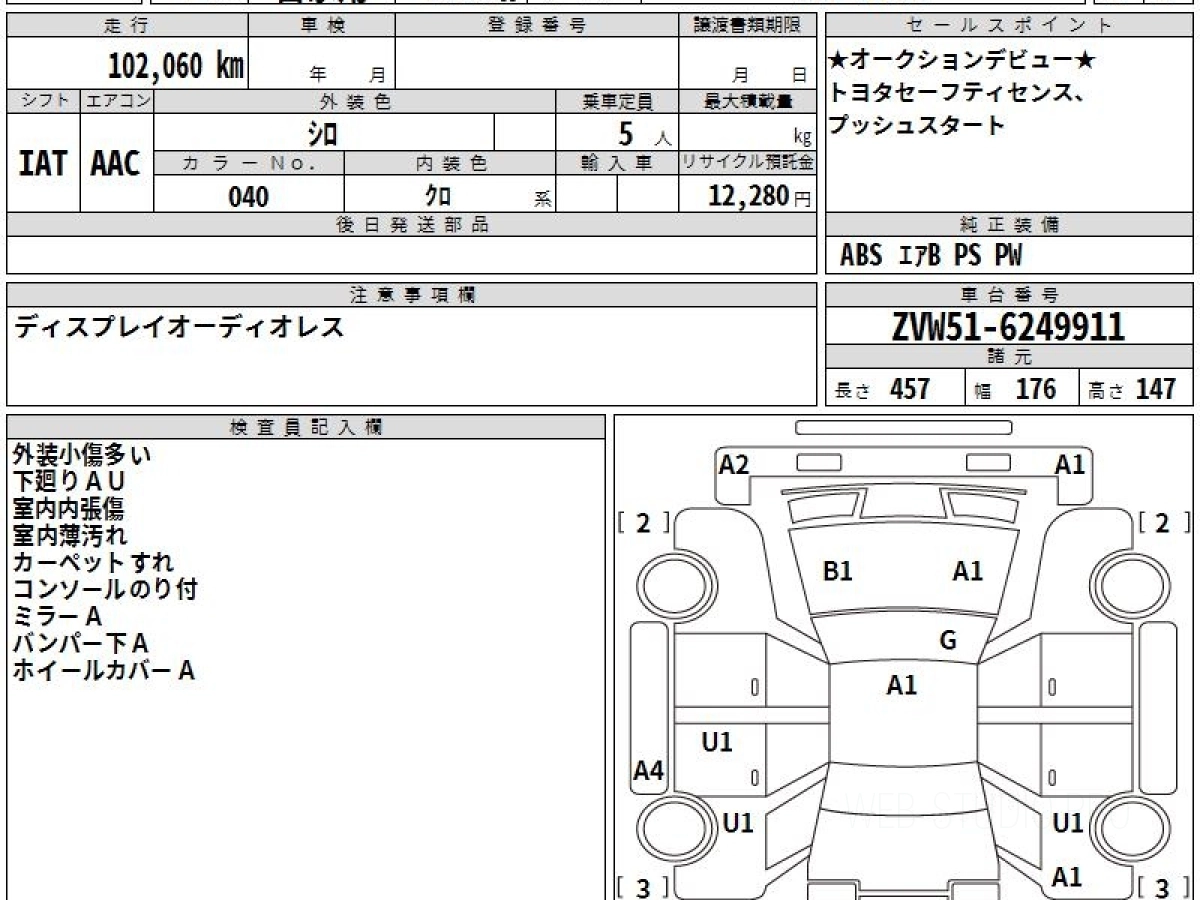
Task: Click the 注意事項欄 header
Action: click(x=411, y=294)
